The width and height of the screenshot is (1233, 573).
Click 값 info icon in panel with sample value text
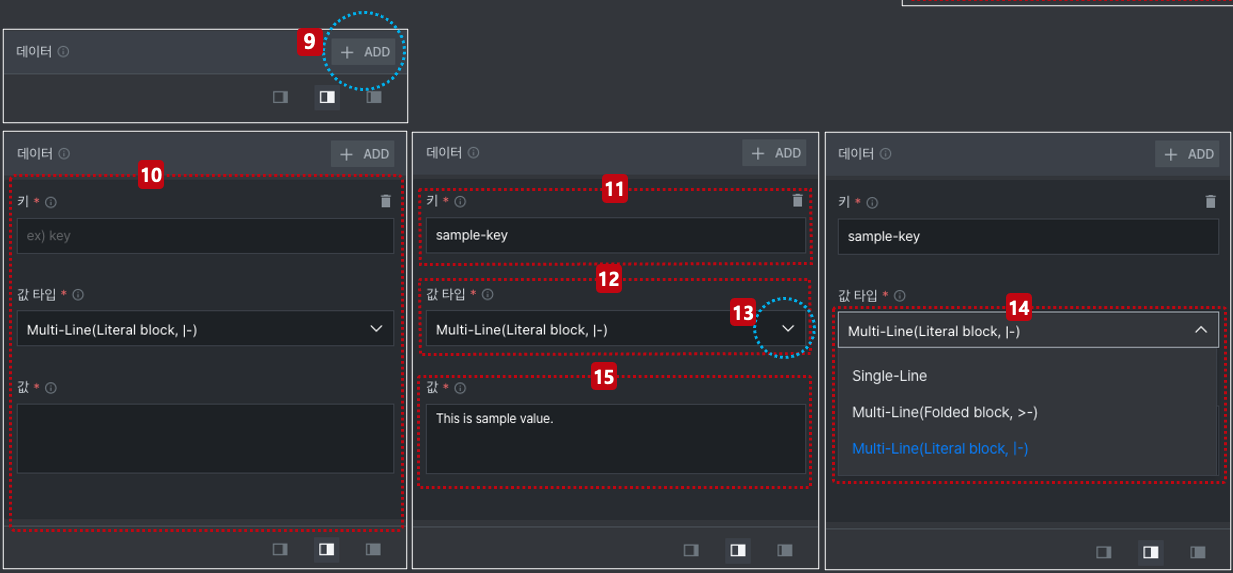pyautogui.click(x=460, y=388)
